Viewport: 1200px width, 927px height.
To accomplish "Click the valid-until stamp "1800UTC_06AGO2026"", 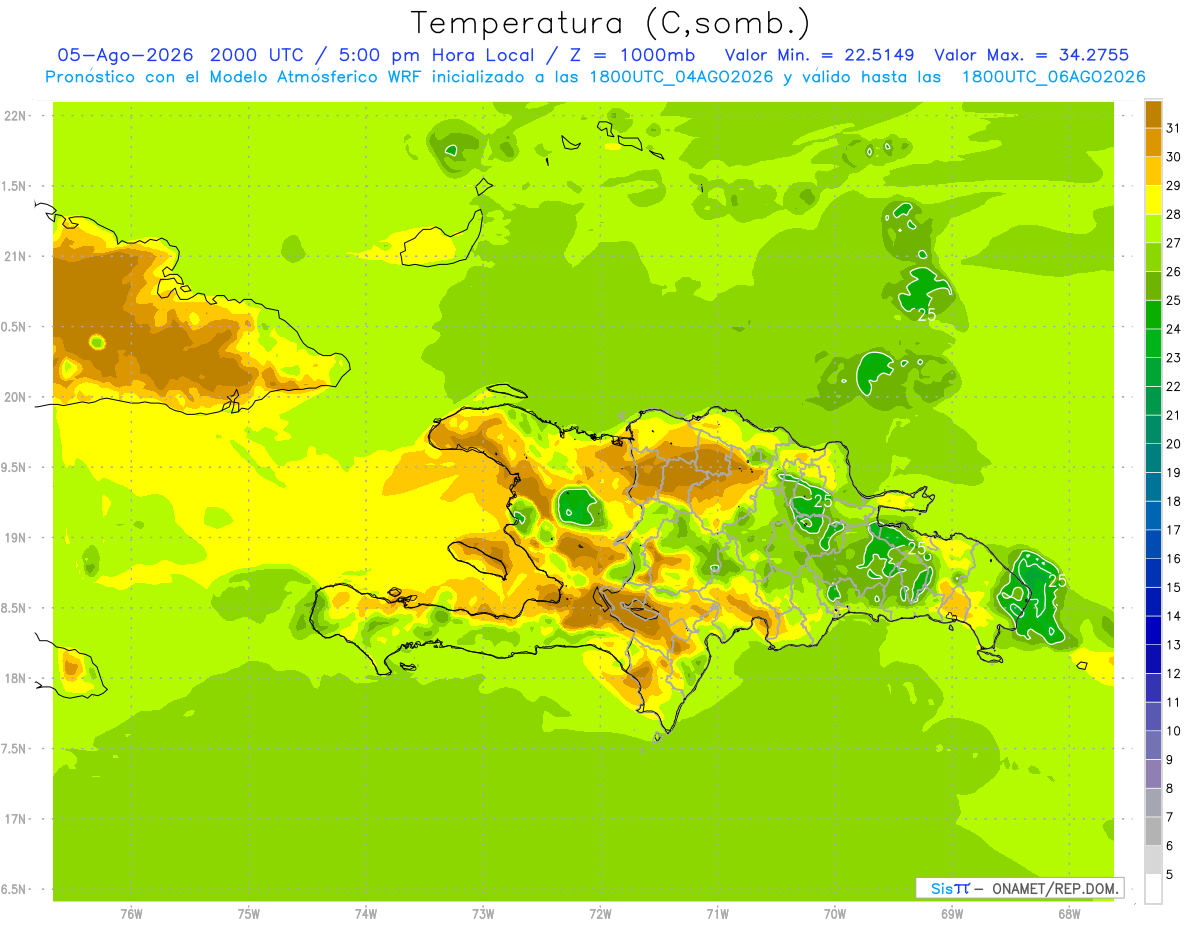I will point(1054,77).
